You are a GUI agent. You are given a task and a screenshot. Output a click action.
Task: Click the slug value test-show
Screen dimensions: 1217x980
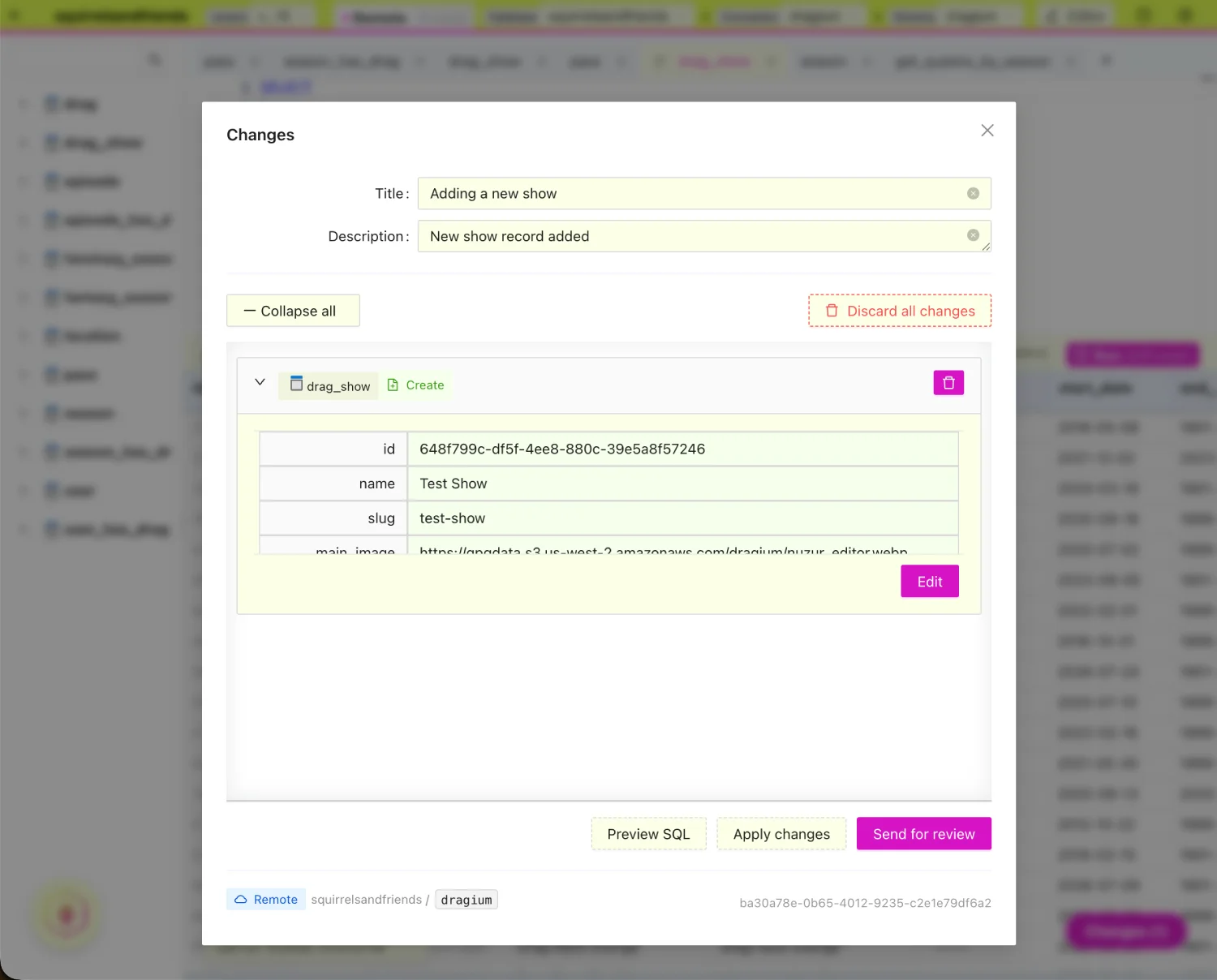click(x=452, y=518)
